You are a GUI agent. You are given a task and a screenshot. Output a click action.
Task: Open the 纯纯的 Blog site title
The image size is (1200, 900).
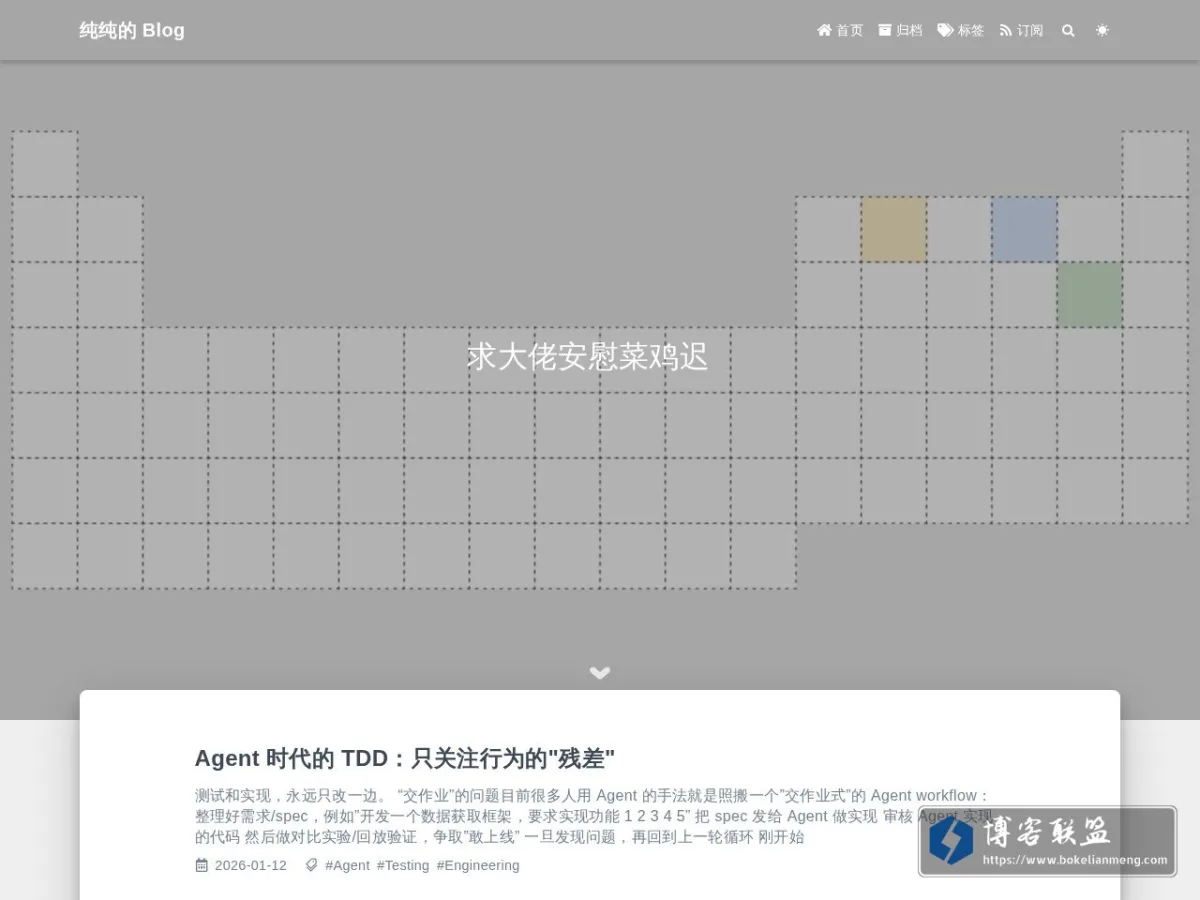pos(132,30)
